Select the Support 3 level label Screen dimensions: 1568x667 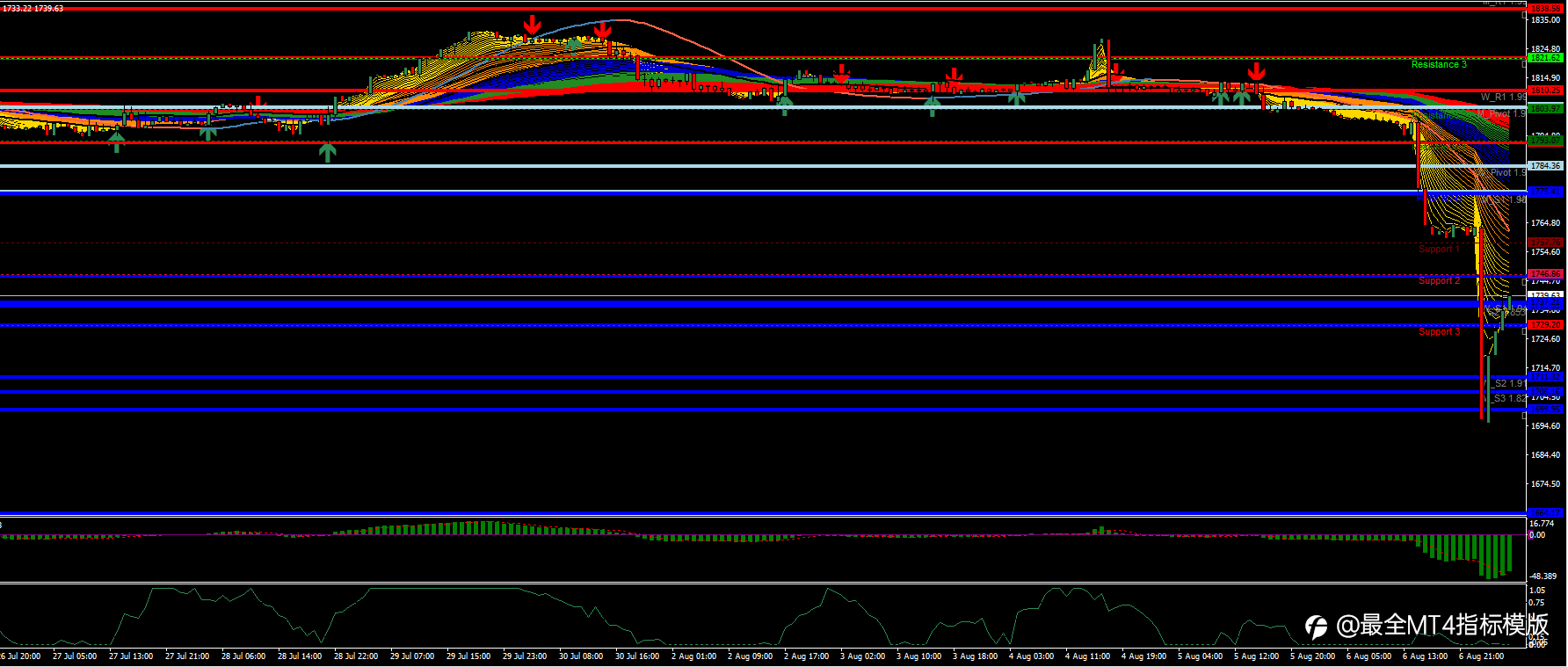tap(1439, 332)
